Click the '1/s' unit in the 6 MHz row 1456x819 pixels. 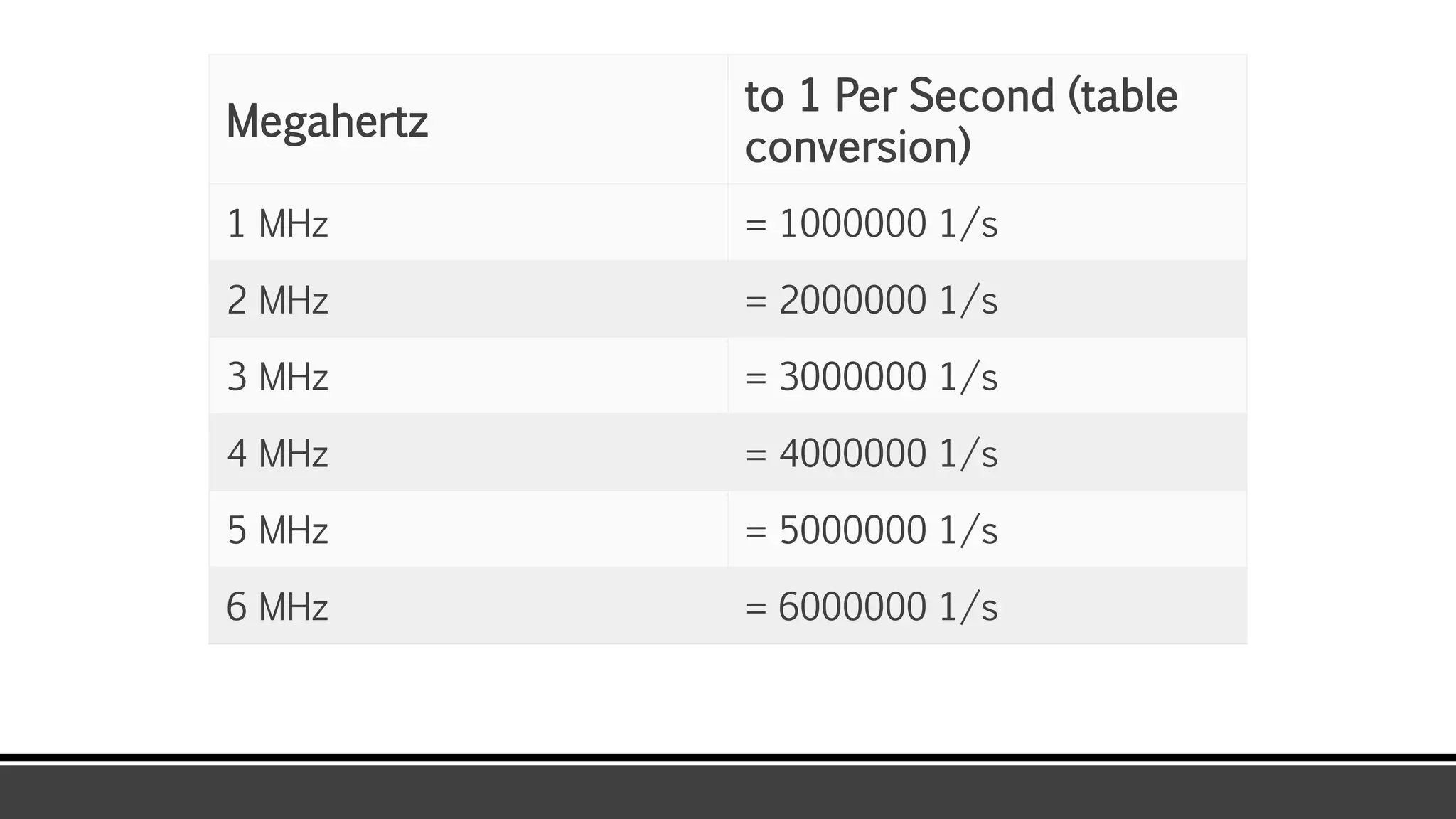pos(968,607)
